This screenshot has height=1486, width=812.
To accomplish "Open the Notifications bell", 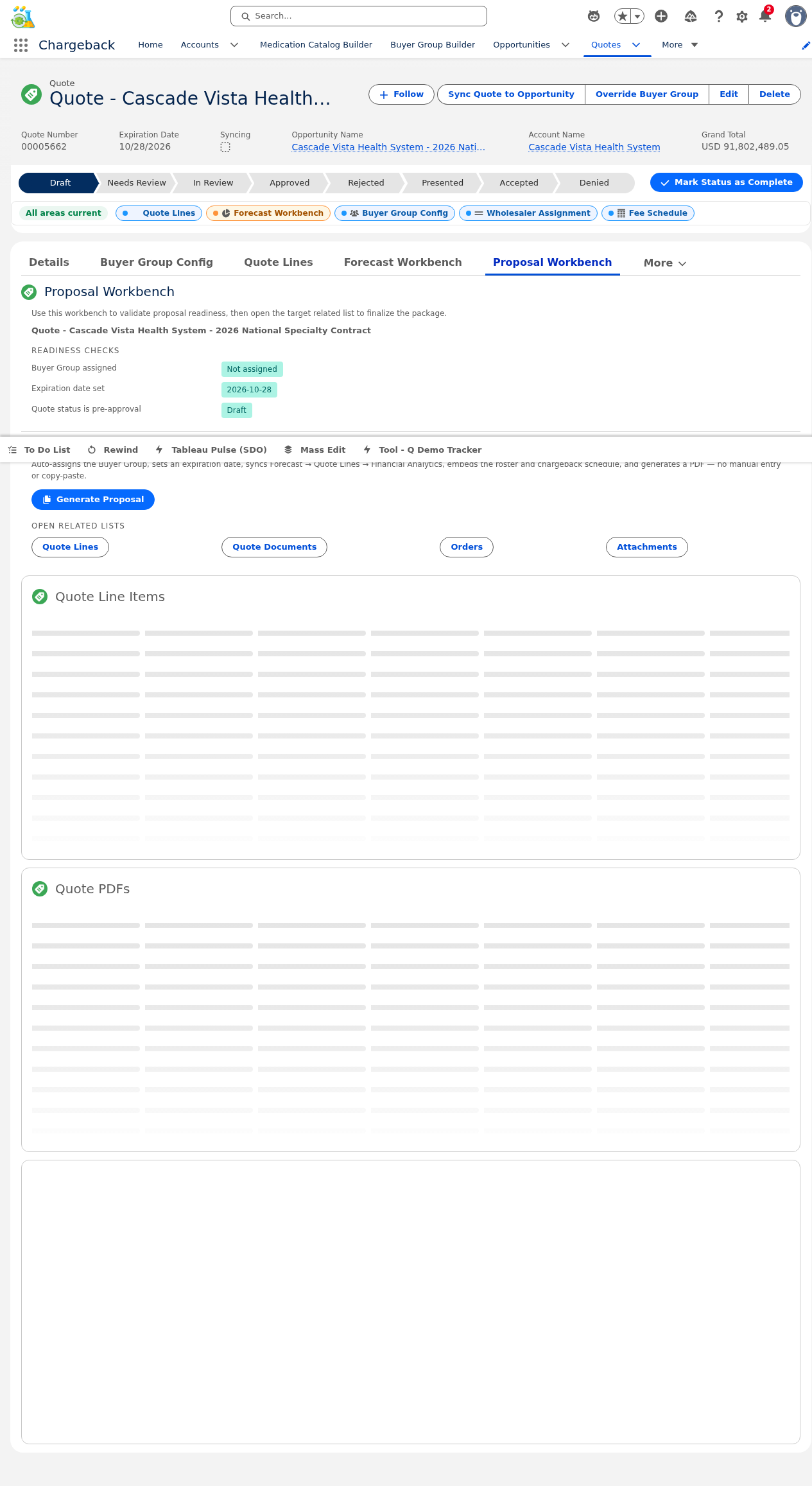I will (765, 16).
